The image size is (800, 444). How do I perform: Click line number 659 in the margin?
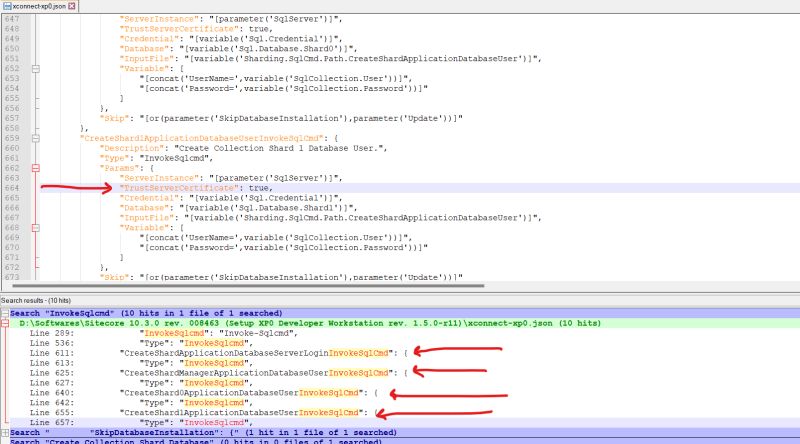pyautogui.click(x=12, y=138)
